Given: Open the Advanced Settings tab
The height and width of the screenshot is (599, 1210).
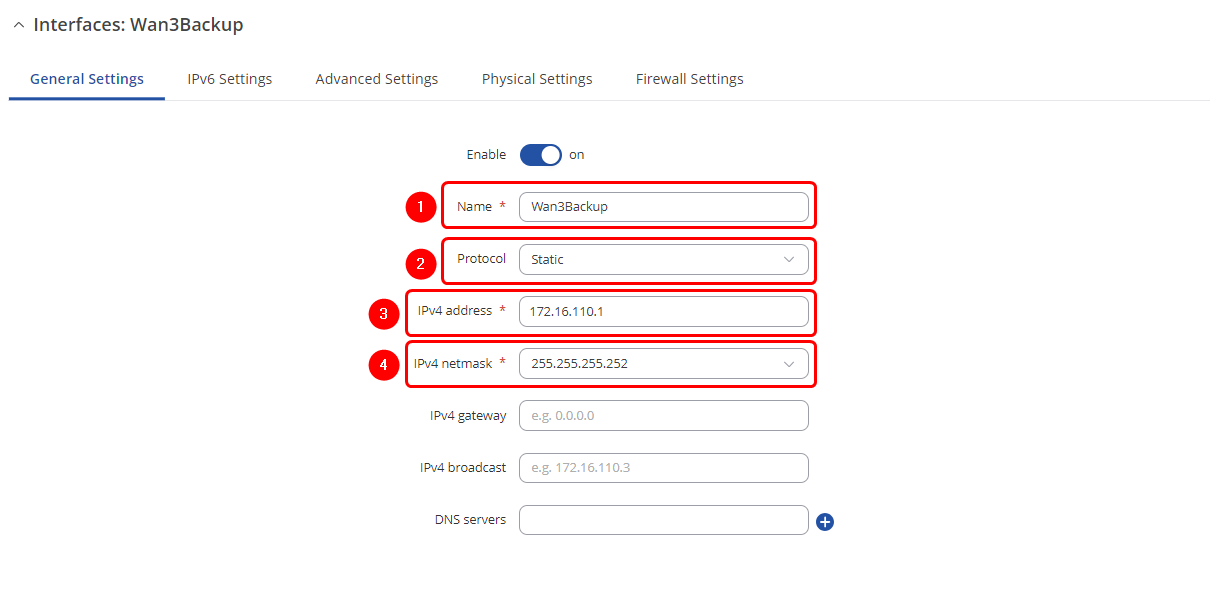Looking at the screenshot, I should click(x=376, y=79).
